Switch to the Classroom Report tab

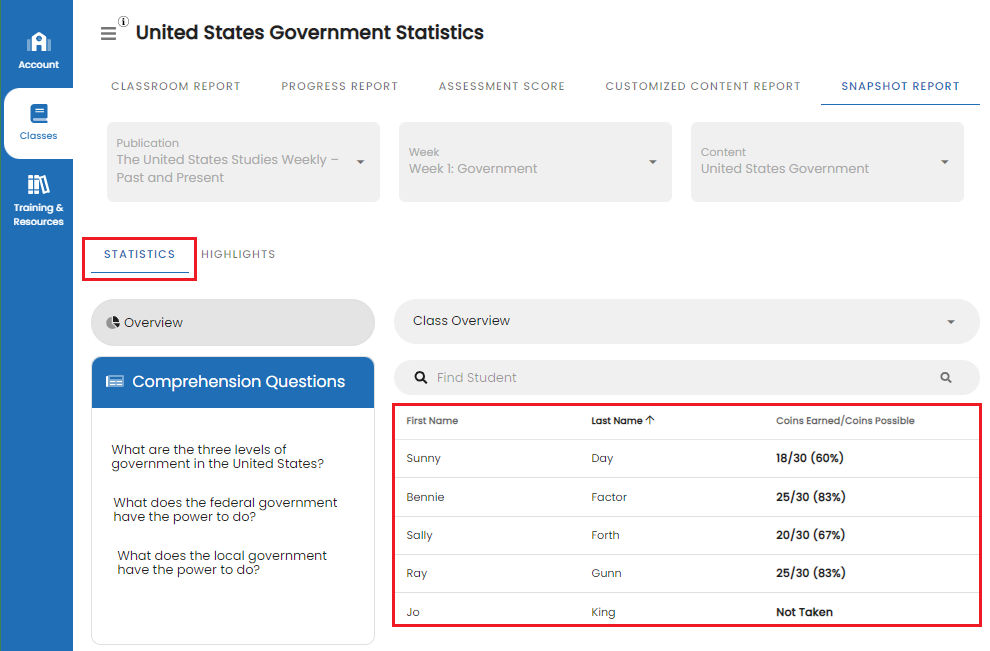pyautogui.click(x=176, y=87)
